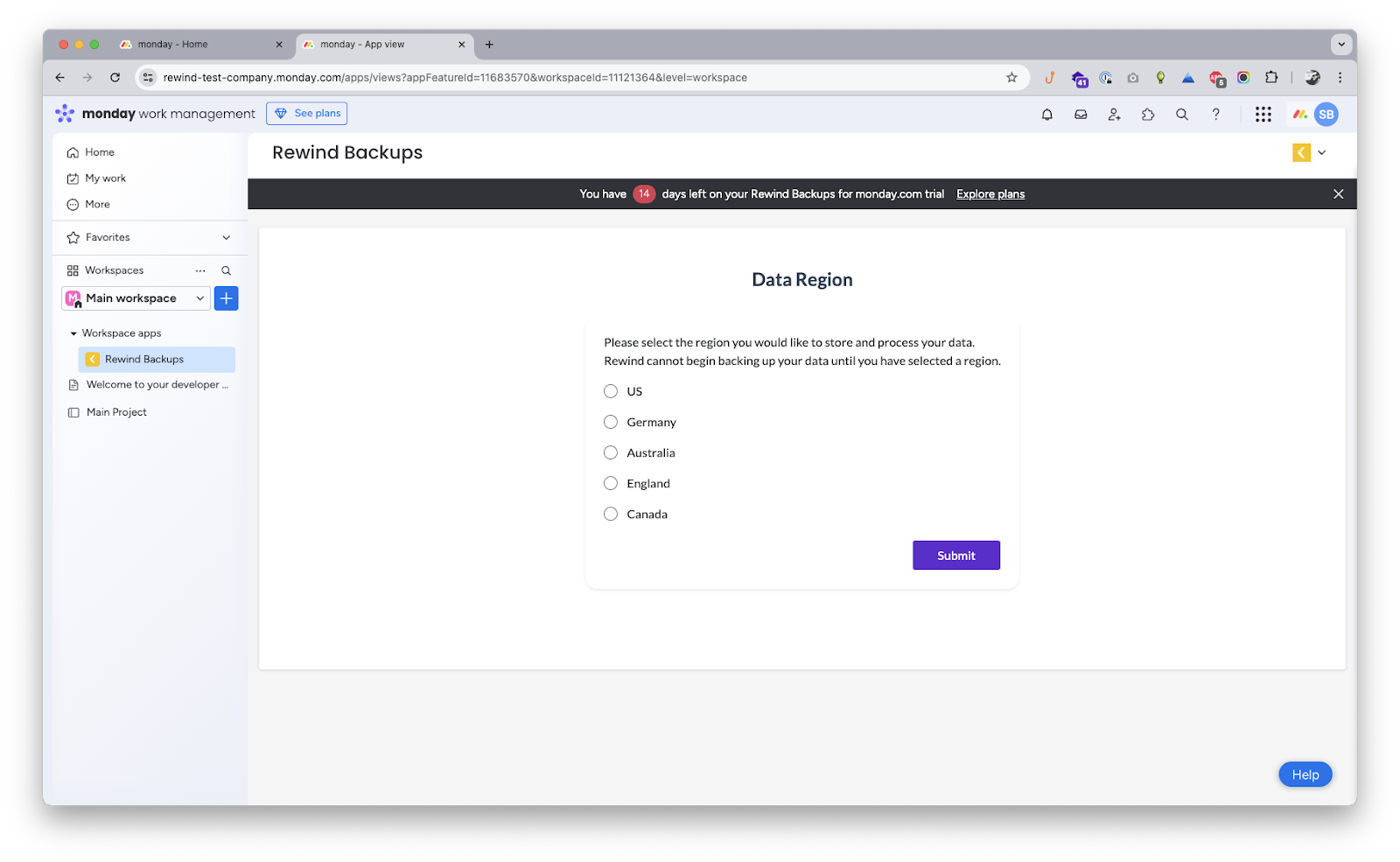Click the SB user avatar
This screenshot has width=1400, height=862.
point(1326,115)
